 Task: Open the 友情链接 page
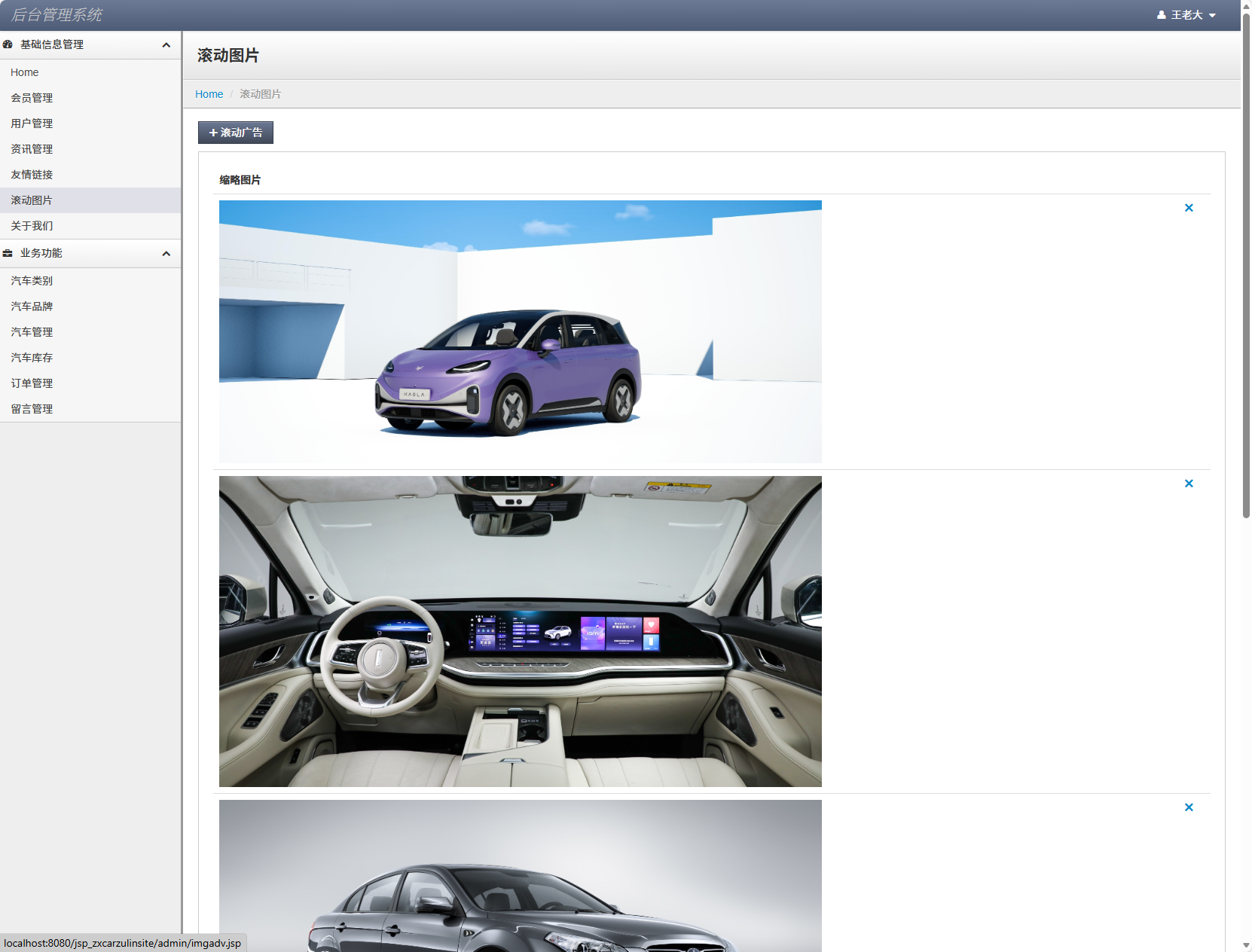(x=32, y=175)
